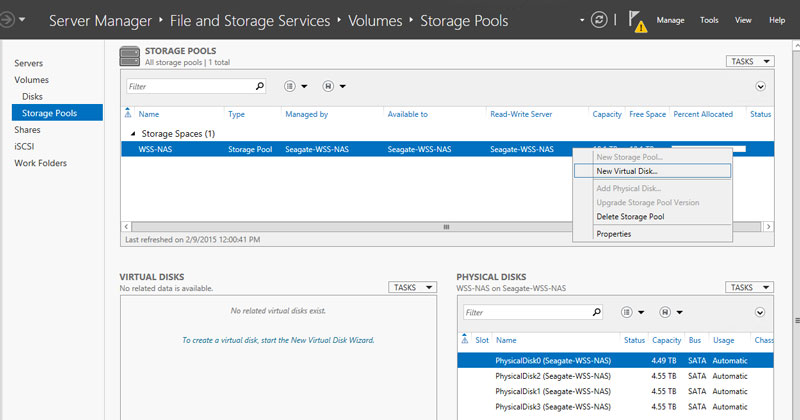
Task: Open the Virtual Disks TASKS dropdown
Action: coord(412,287)
